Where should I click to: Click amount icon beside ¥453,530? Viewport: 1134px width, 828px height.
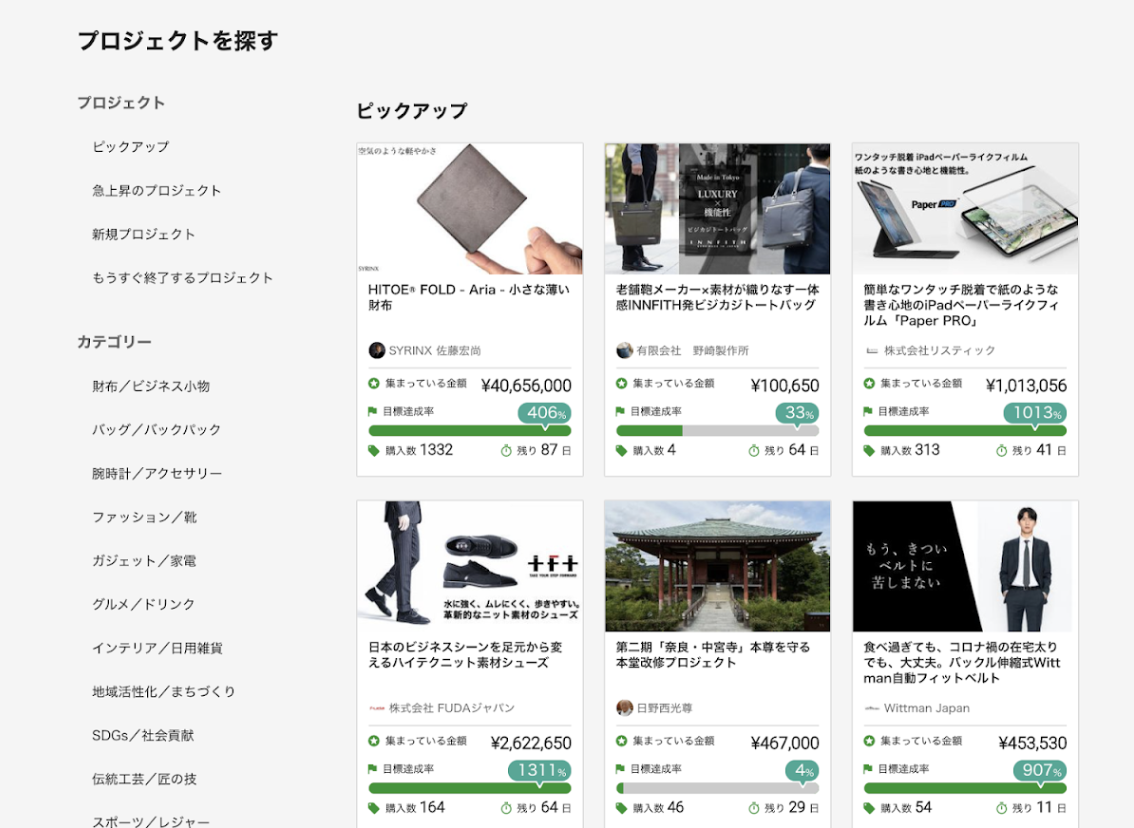coord(869,740)
